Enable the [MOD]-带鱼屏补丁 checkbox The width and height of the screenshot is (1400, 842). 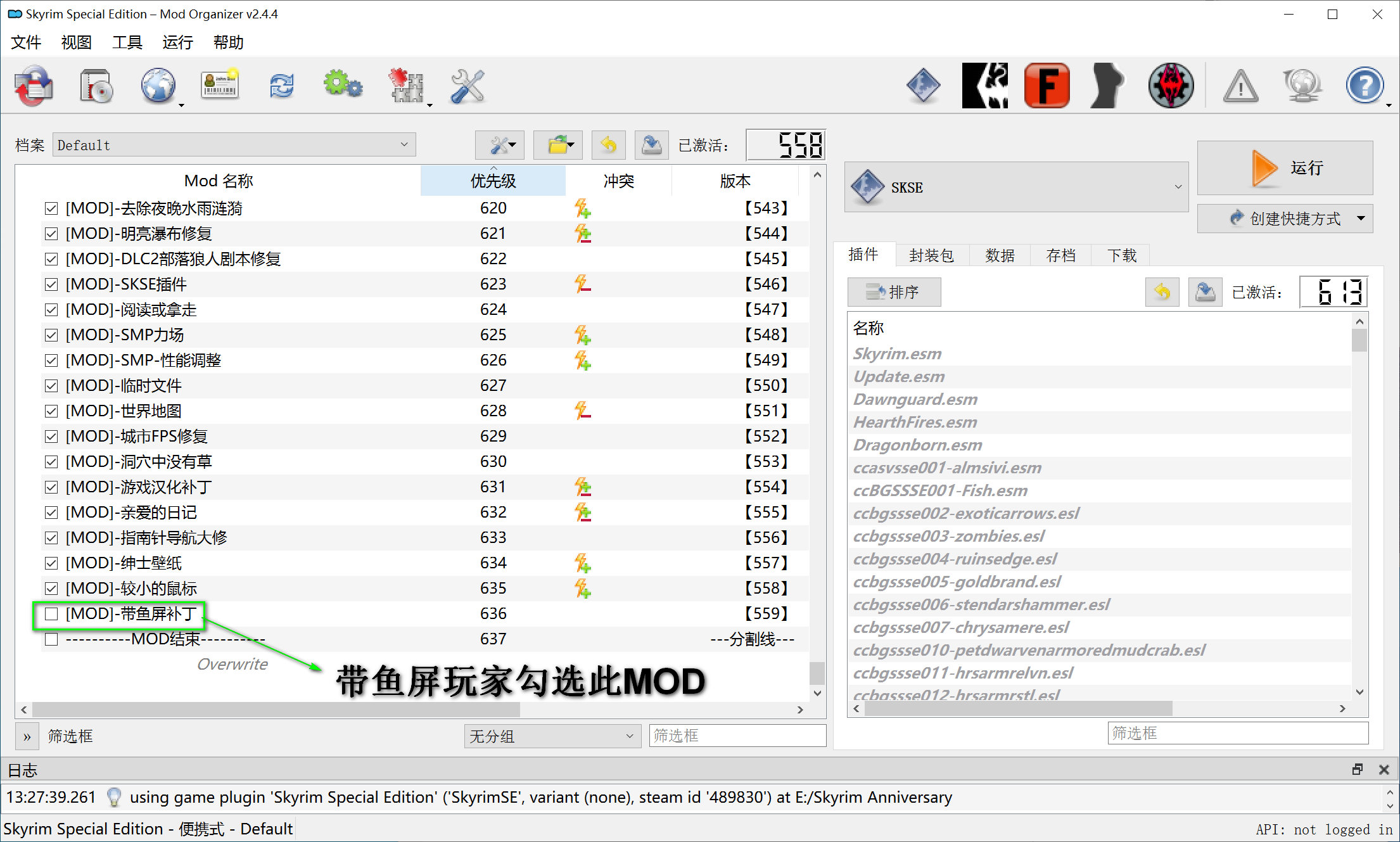[x=51, y=613]
